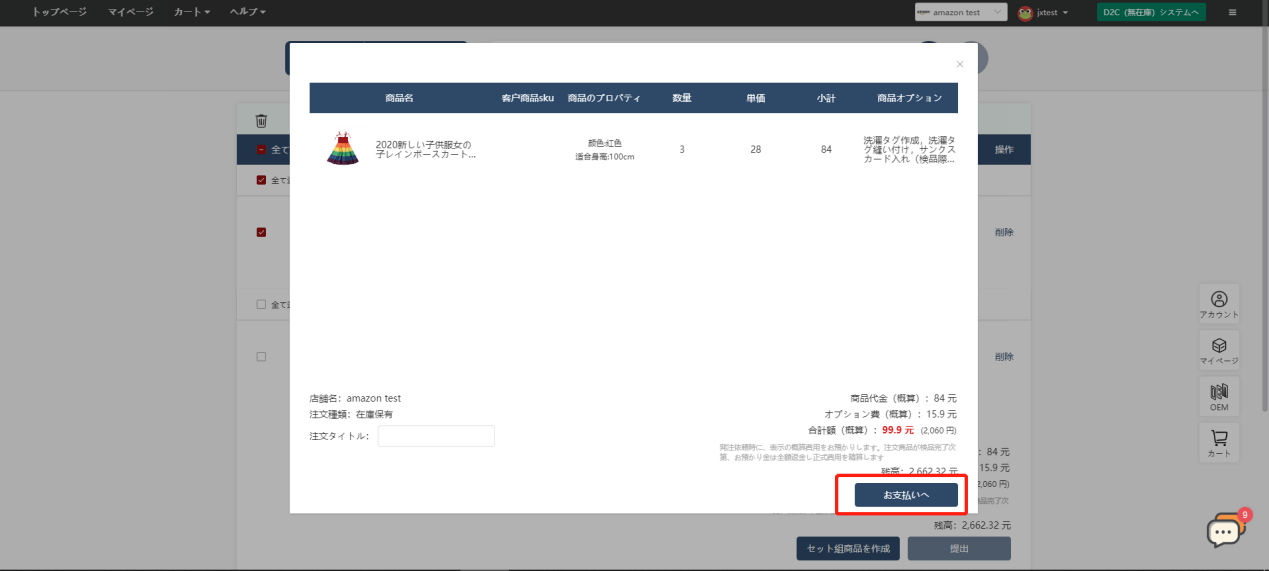Click the お支払いへ payment button
Viewport: 1269px width, 571px height.
[906, 495]
